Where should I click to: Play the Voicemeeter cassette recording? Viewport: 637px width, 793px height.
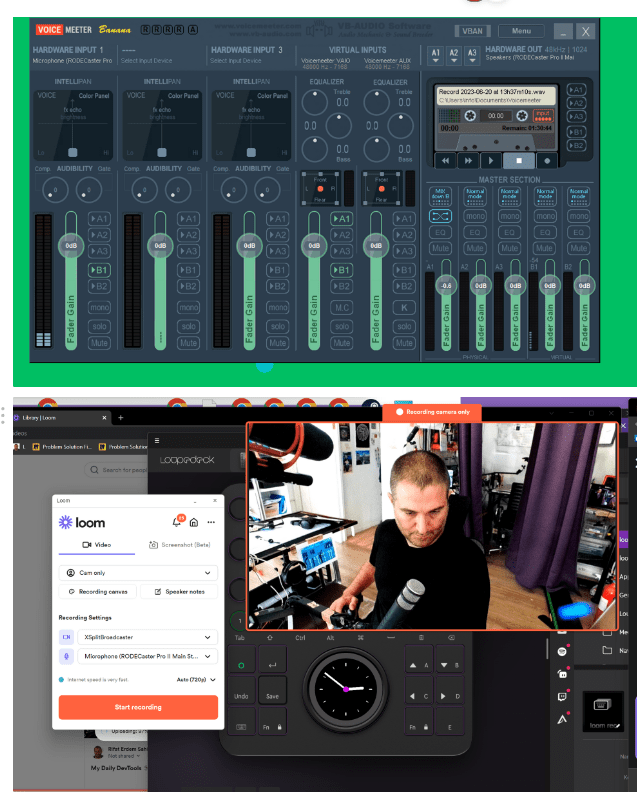click(x=491, y=161)
